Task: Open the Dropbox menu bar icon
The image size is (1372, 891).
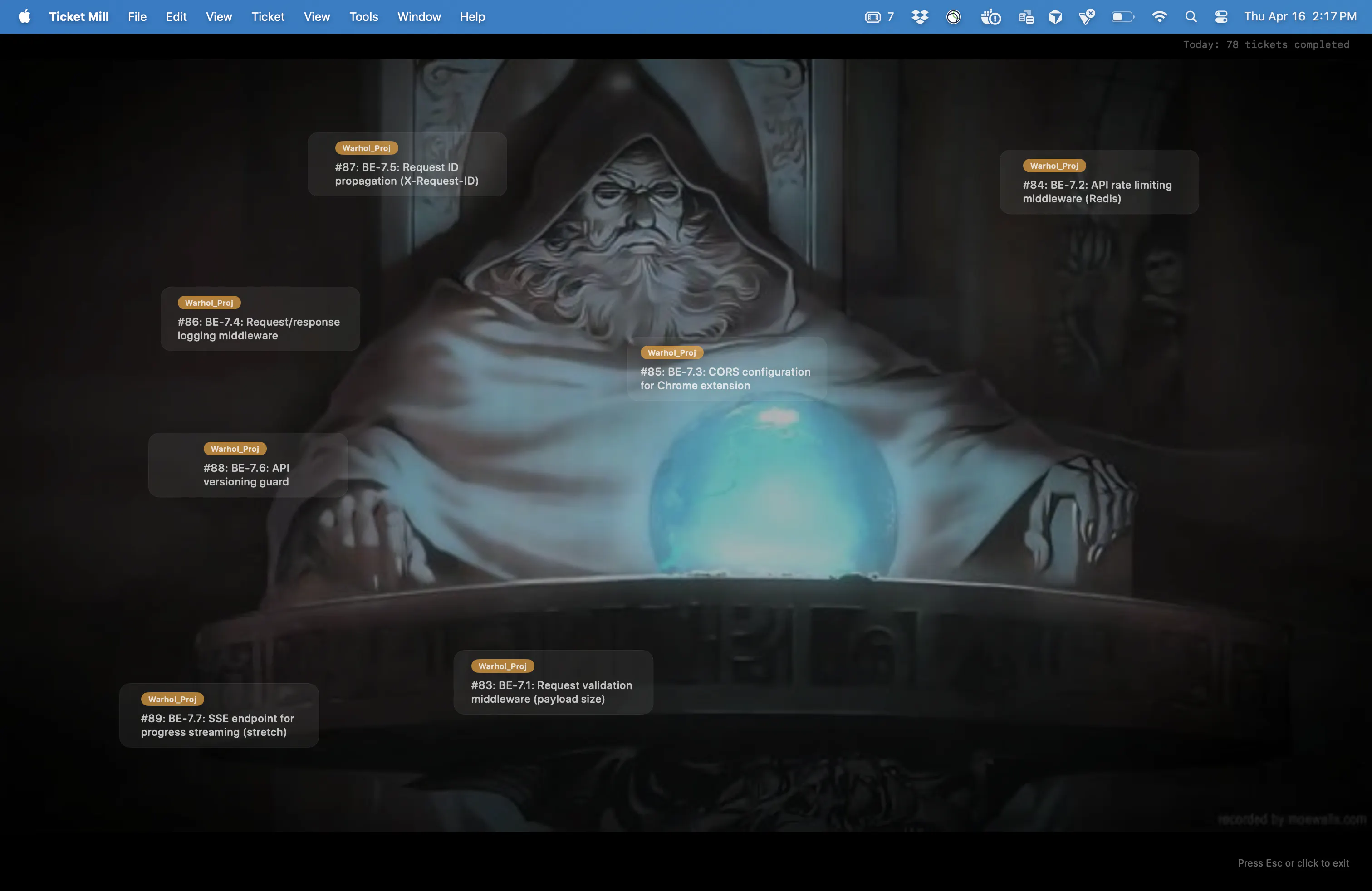Action: pyautogui.click(x=920, y=17)
